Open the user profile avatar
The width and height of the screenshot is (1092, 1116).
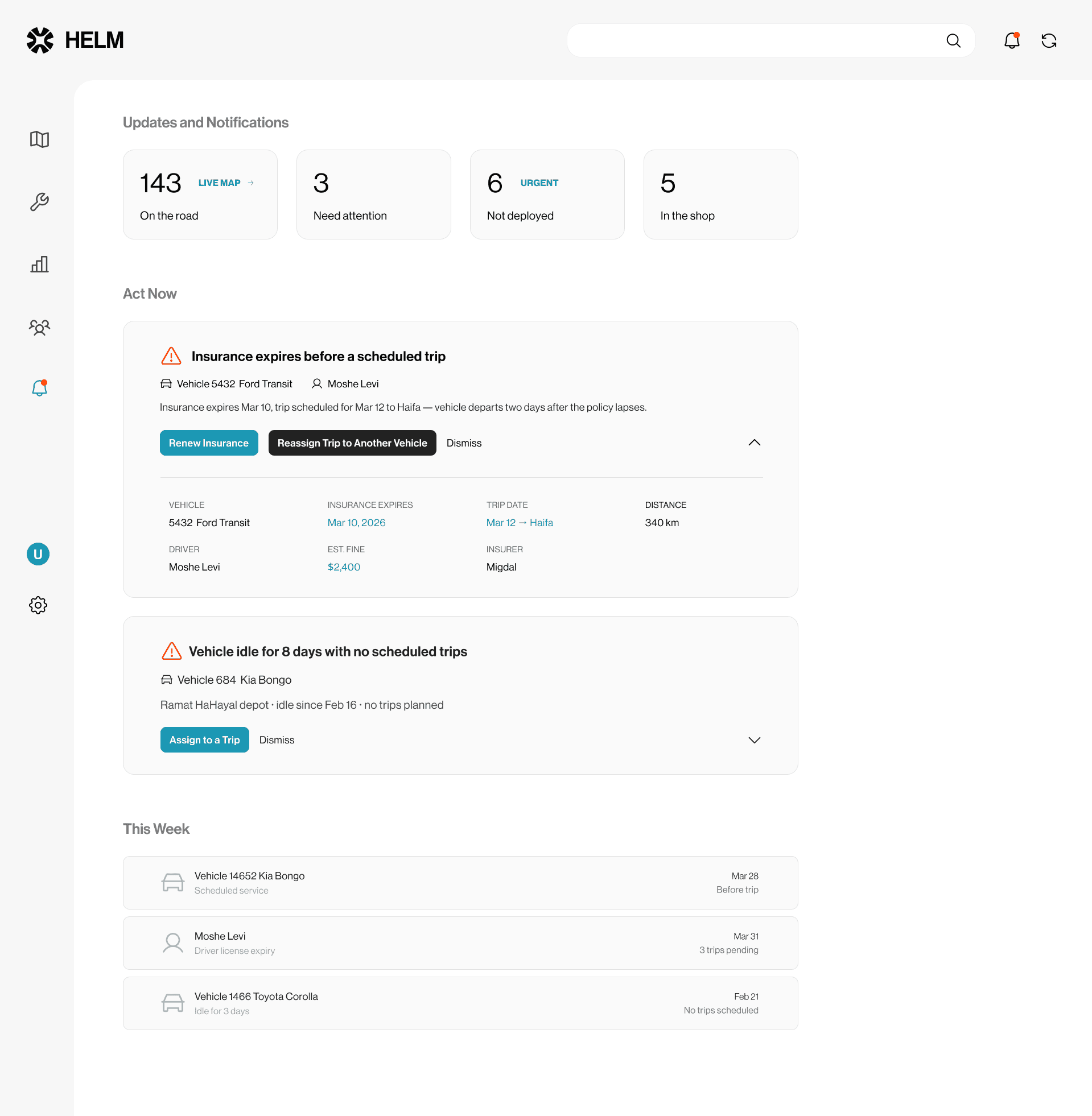(38, 554)
